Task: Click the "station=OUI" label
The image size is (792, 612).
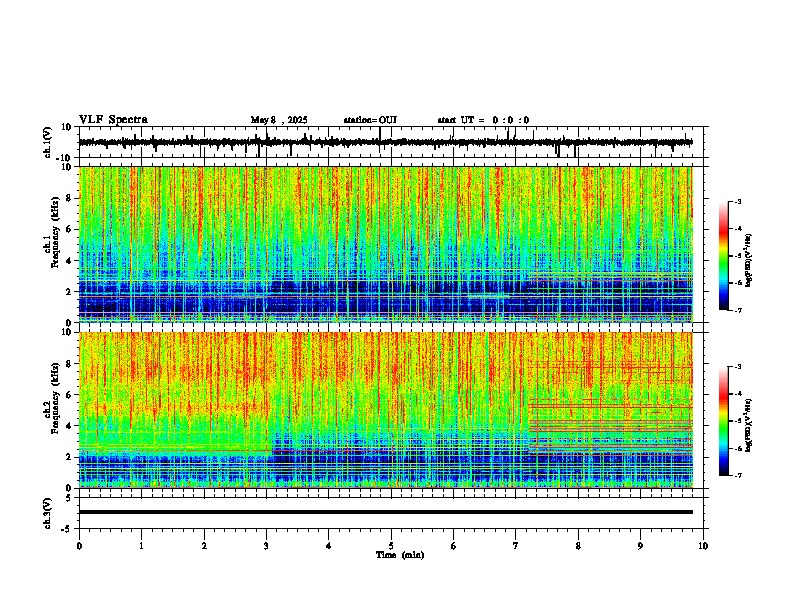Action: [x=370, y=120]
